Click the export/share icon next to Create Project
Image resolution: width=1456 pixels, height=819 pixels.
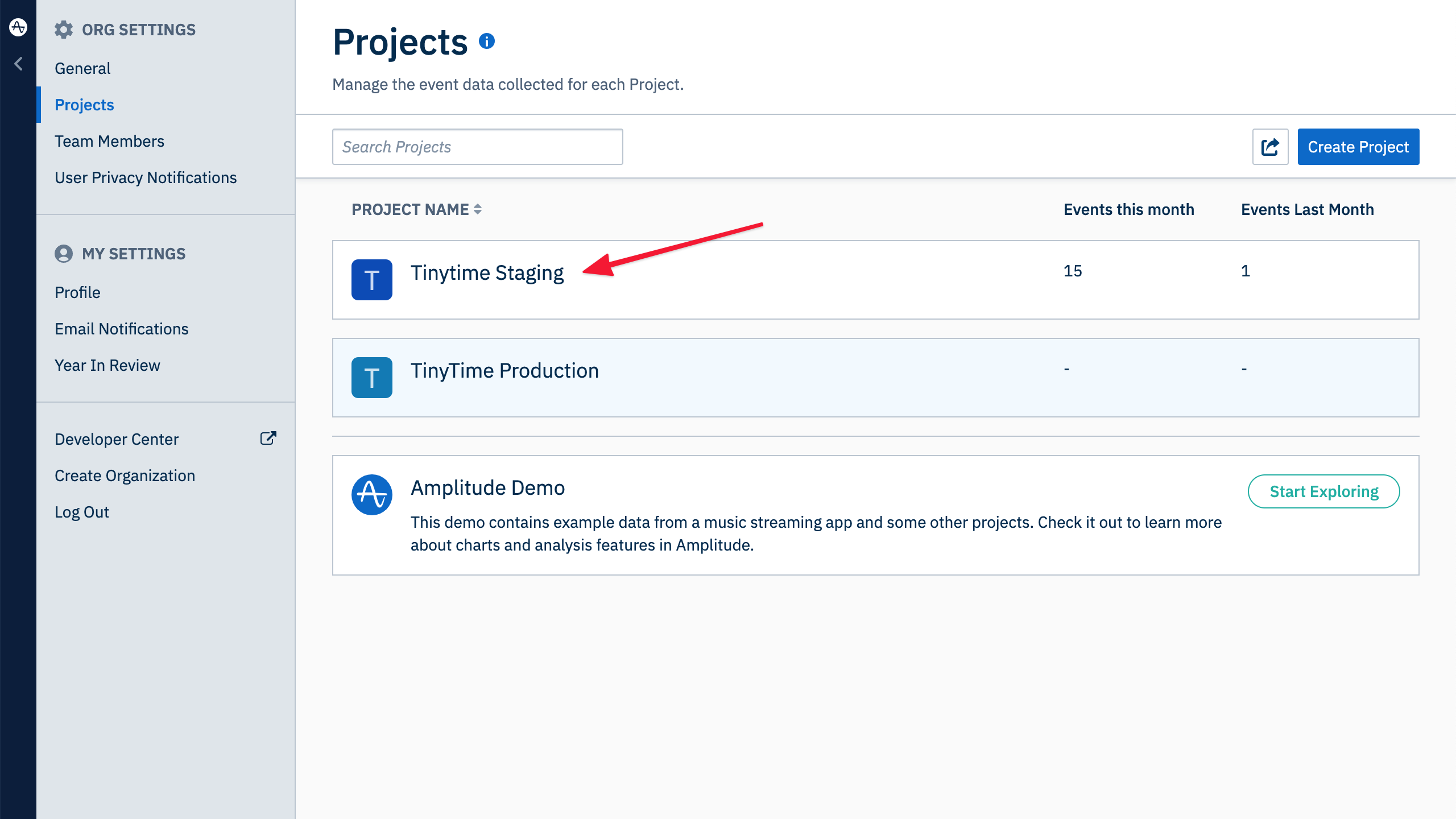(x=1271, y=147)
